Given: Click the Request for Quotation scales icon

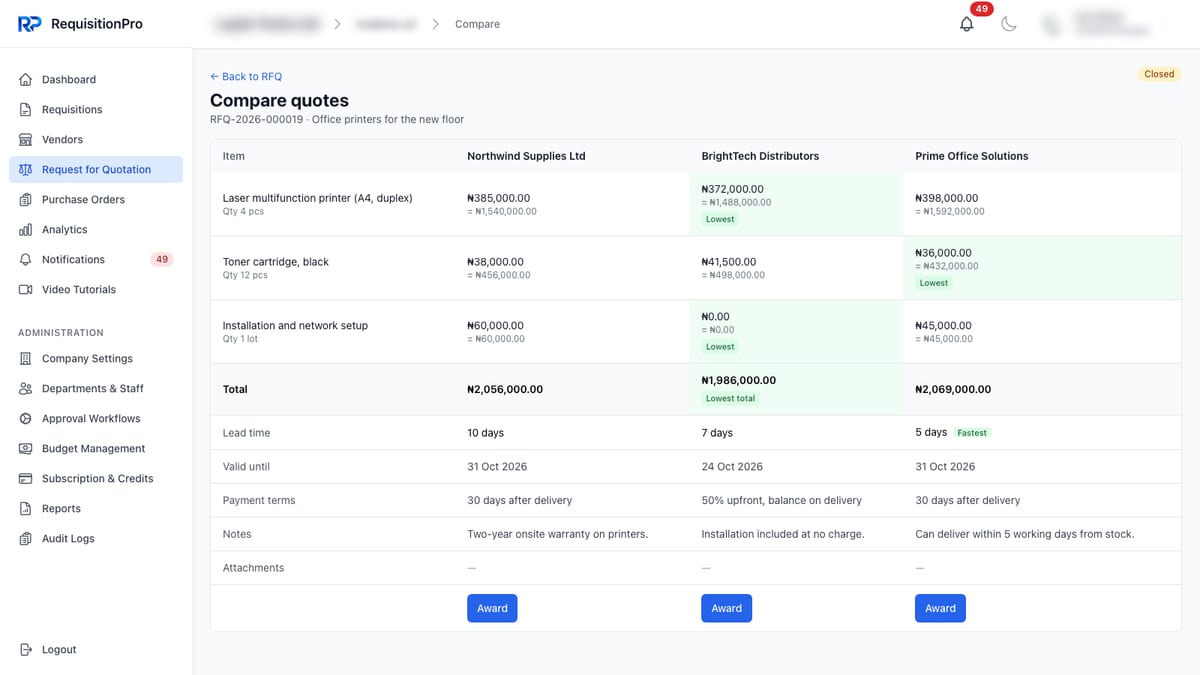Looking at the screenshot, I should (x=26, y=169).
